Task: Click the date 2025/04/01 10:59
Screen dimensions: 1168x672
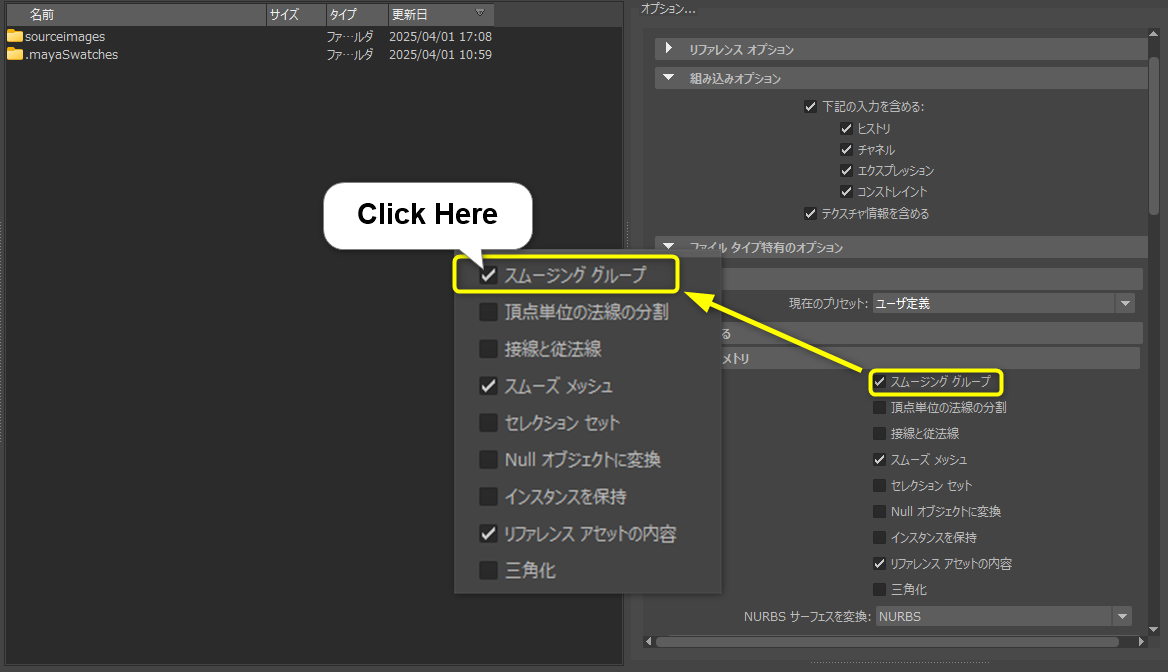Action: coord(440,54)
